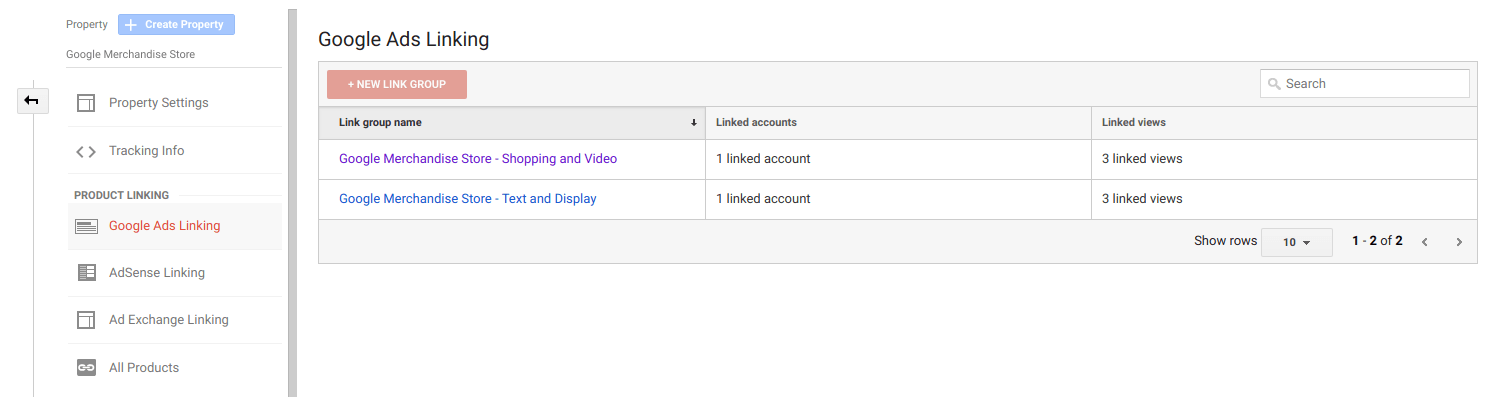Viewport: 1496px width, 397px height.
Task: Click the Google Ads Linking icon
Action: click(x=86, y=226)
